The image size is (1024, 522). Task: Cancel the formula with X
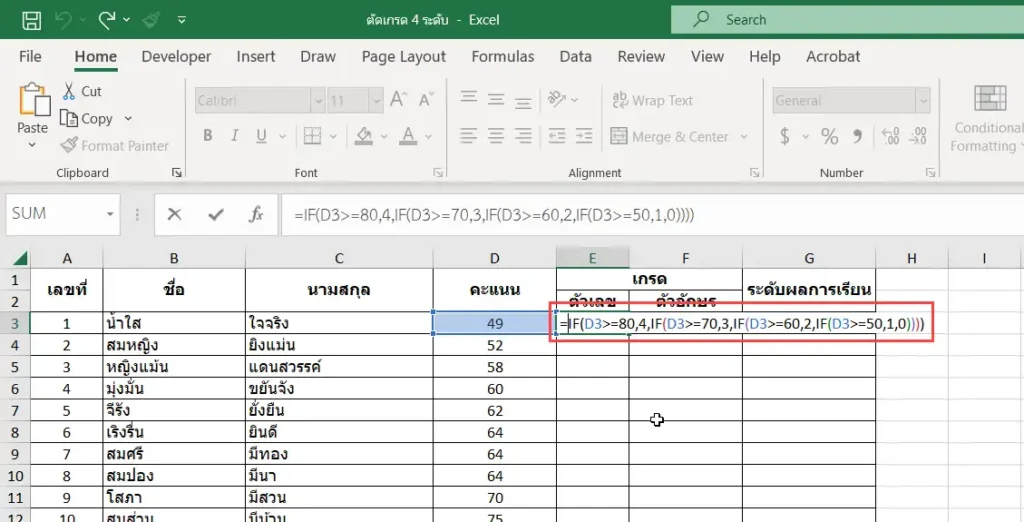click(174, 214)
